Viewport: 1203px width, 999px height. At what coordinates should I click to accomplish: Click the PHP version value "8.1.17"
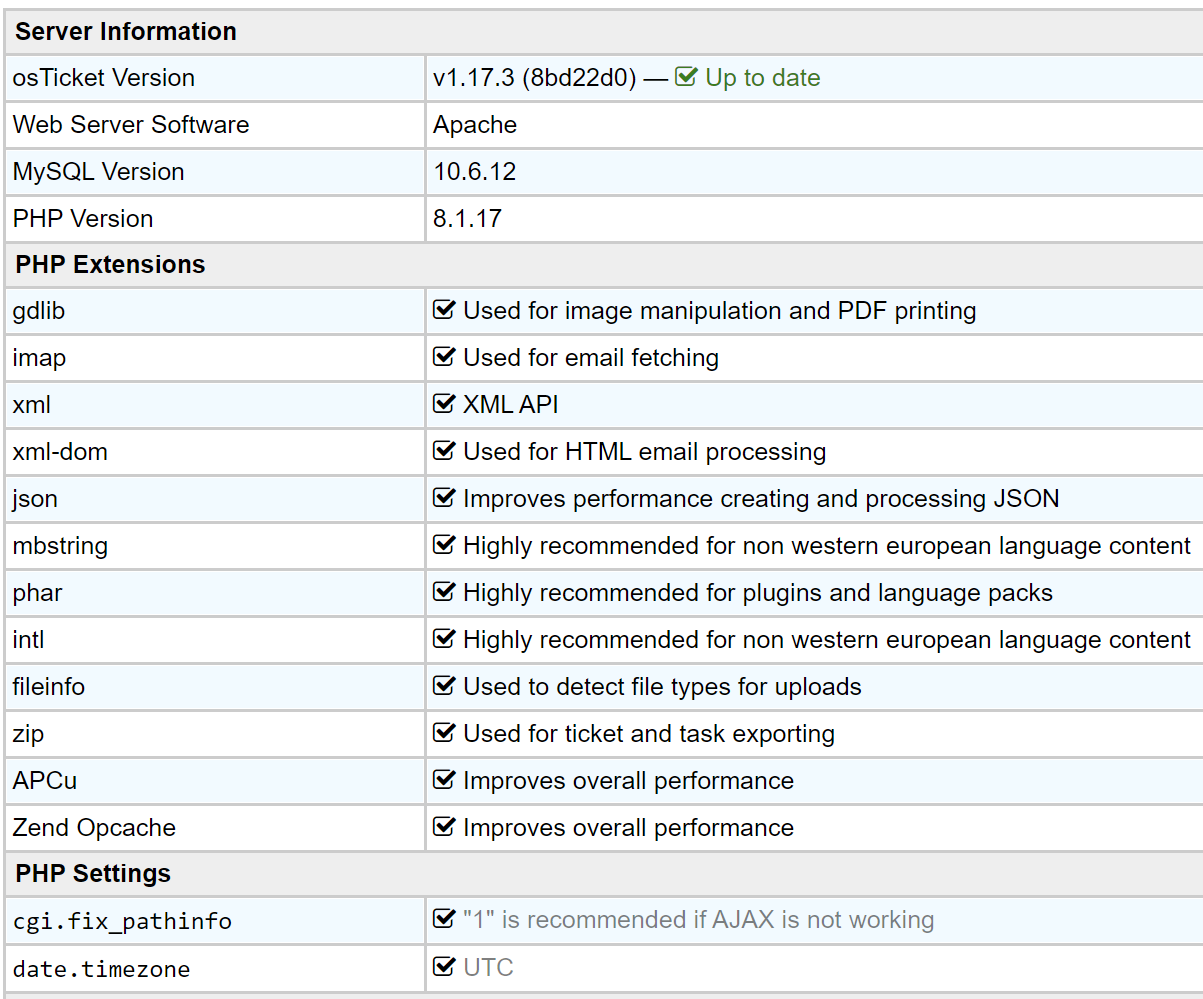click(468, 219)
